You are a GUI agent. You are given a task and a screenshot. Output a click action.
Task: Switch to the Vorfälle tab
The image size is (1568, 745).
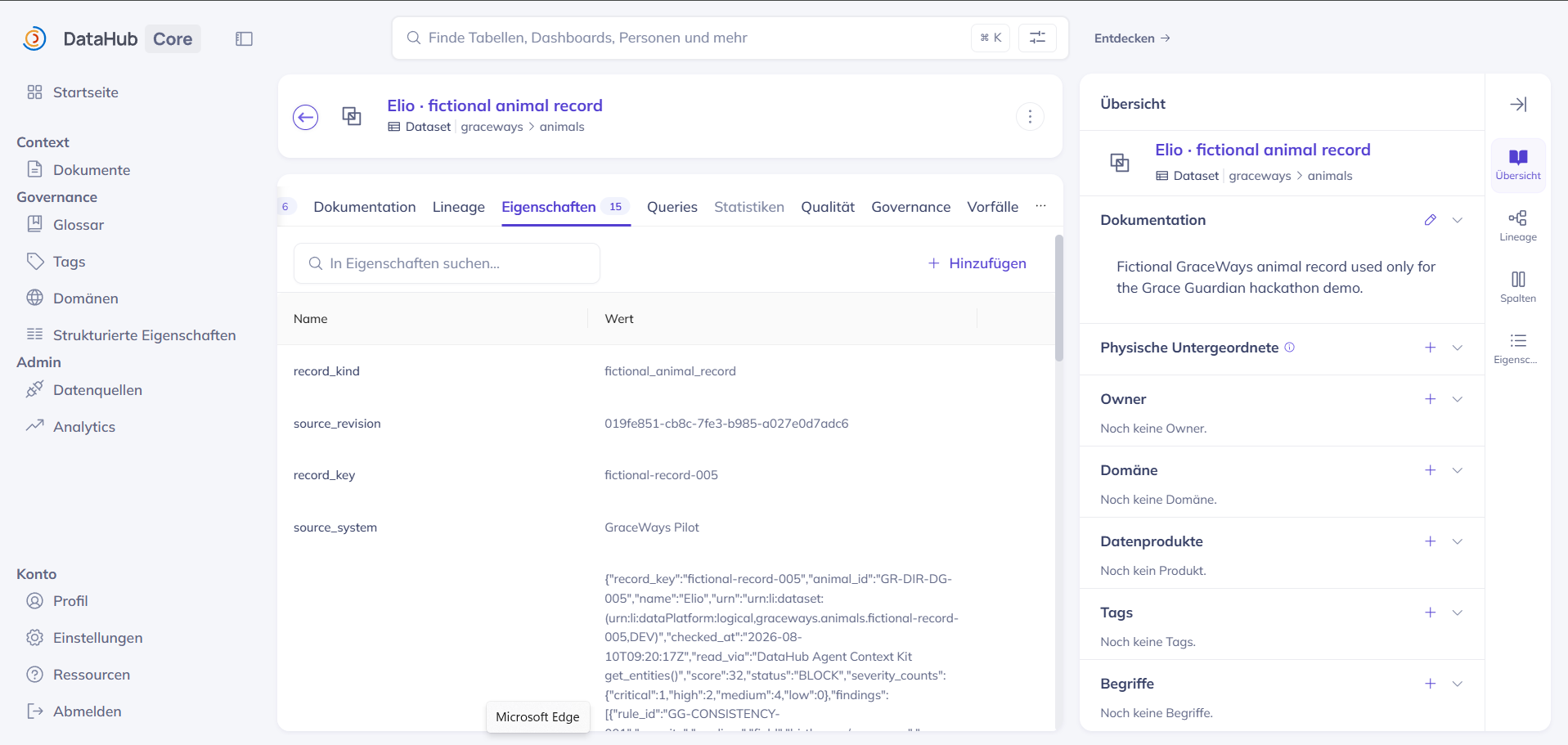coord(993,207)
